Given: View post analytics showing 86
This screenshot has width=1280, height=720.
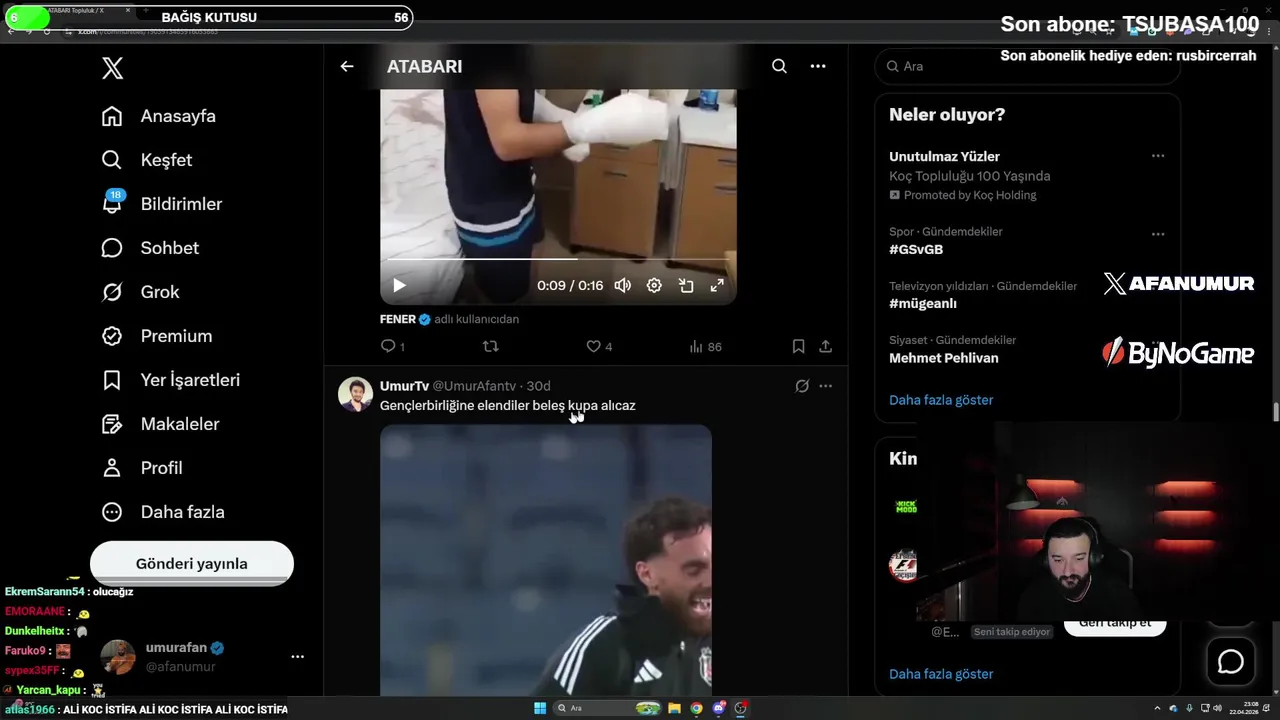Looking at the screenshot, I should pos(705,346).
